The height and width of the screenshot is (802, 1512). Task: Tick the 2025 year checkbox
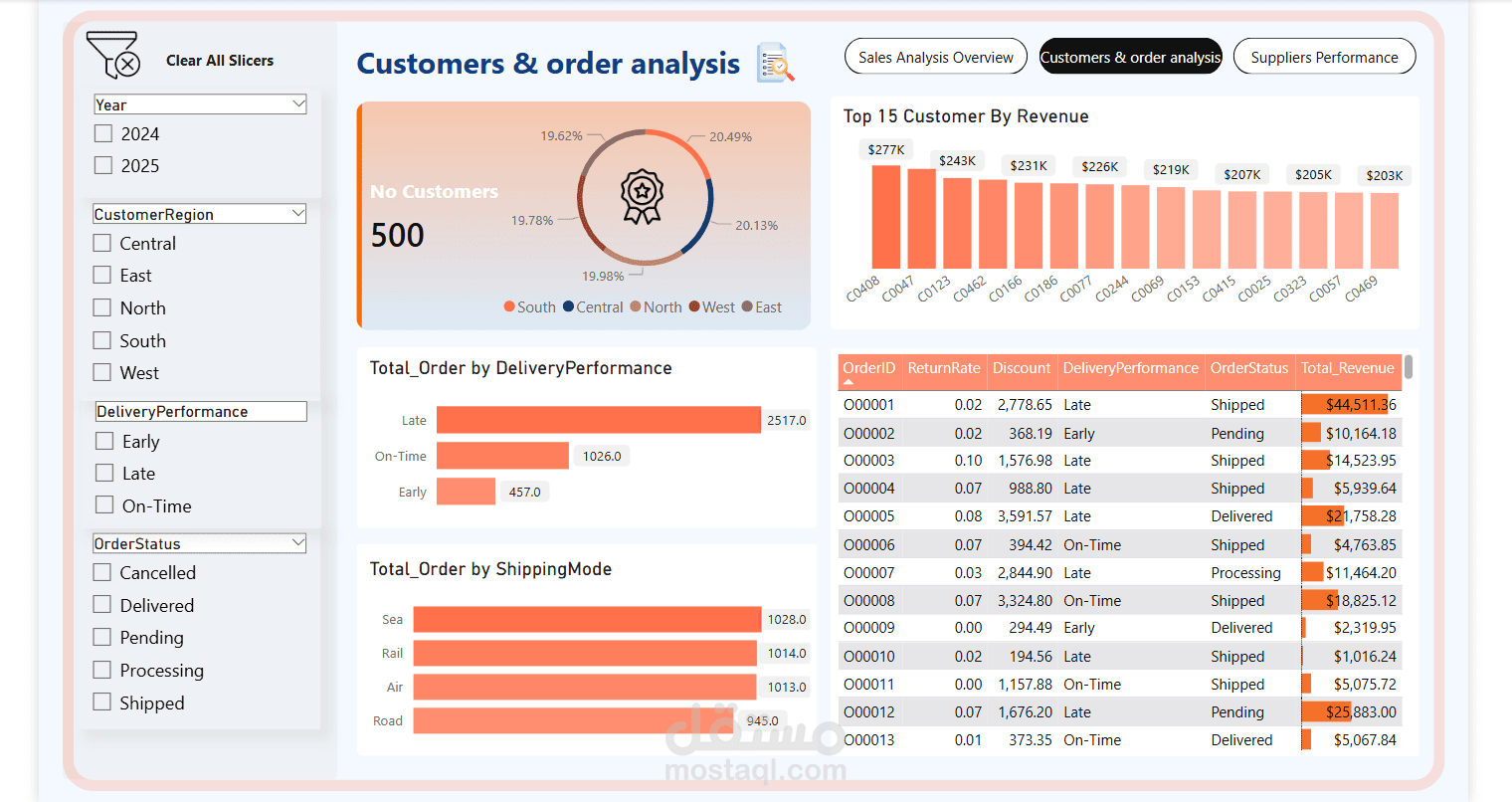coord(103,165)
